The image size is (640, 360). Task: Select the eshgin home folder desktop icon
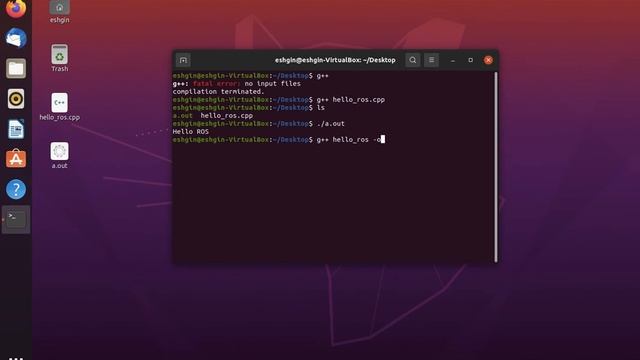(60, 11)
